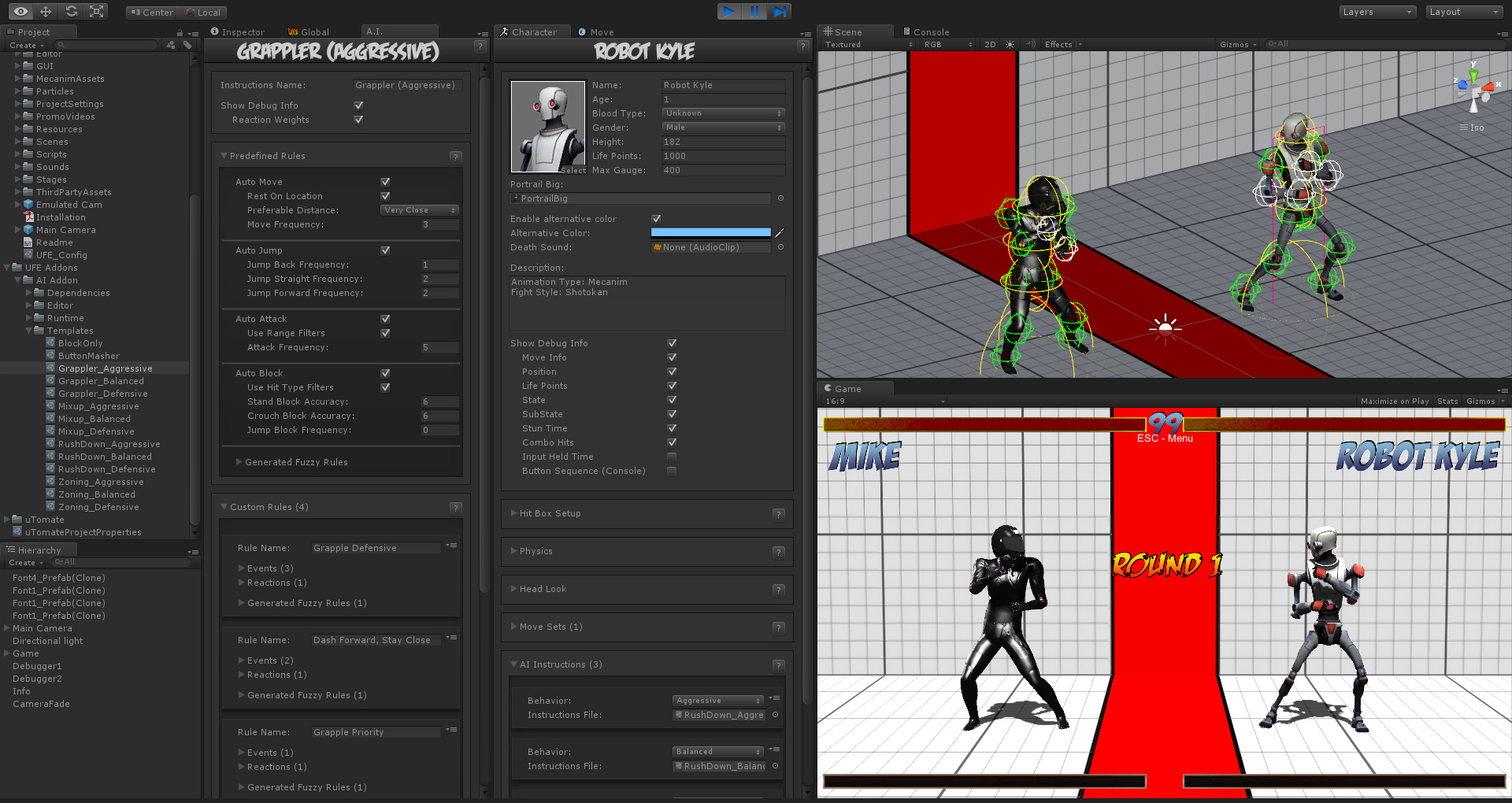Screen dimensions: 1512x803
Task: Click the Select button under Robot Kyle portrait
Action: click(574, 170)
